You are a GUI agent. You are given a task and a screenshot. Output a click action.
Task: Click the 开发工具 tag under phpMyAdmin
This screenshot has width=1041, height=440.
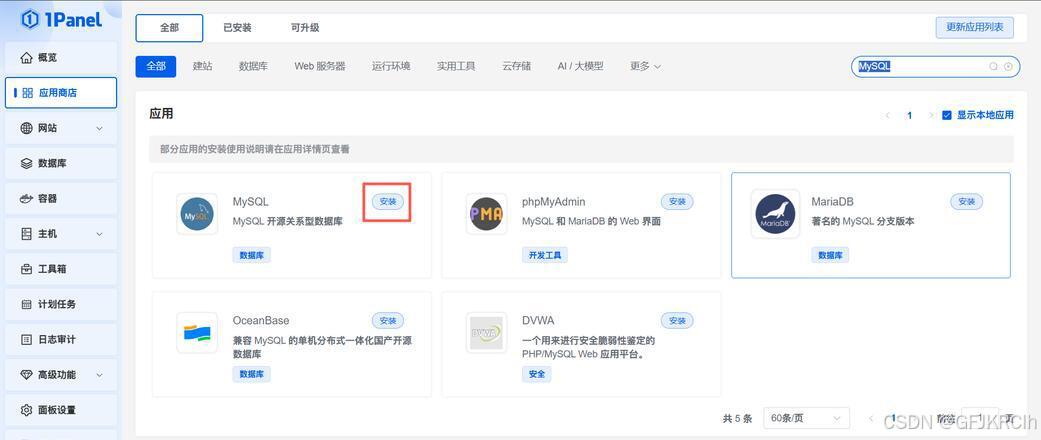(x=544, y=255)
